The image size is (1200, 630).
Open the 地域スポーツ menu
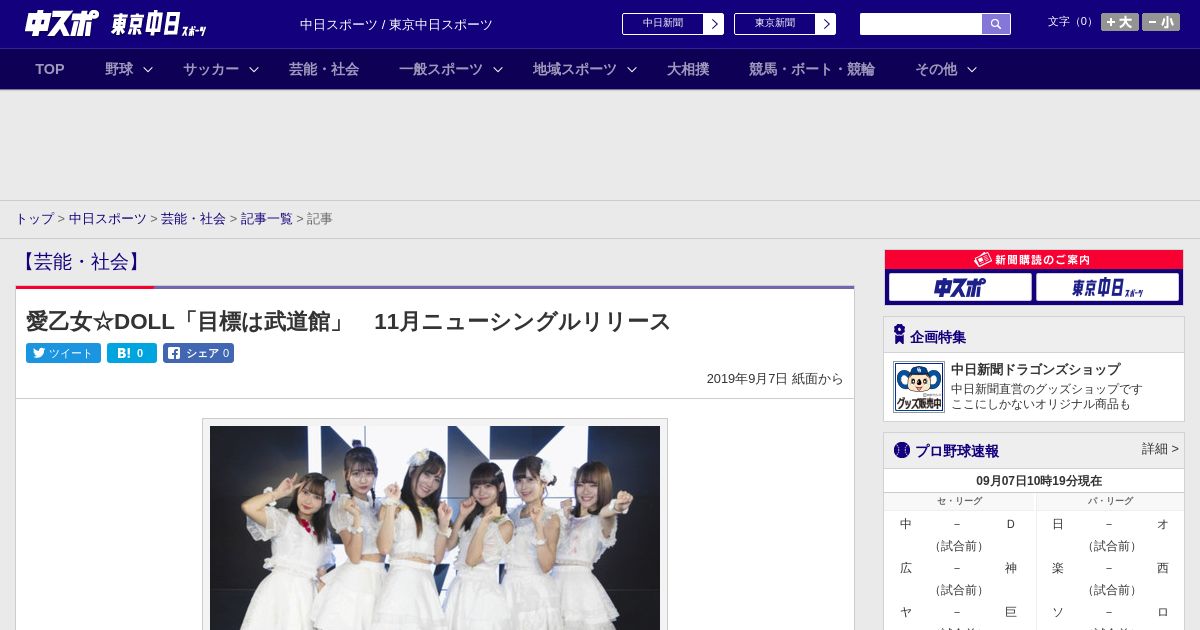coord(575,69)
